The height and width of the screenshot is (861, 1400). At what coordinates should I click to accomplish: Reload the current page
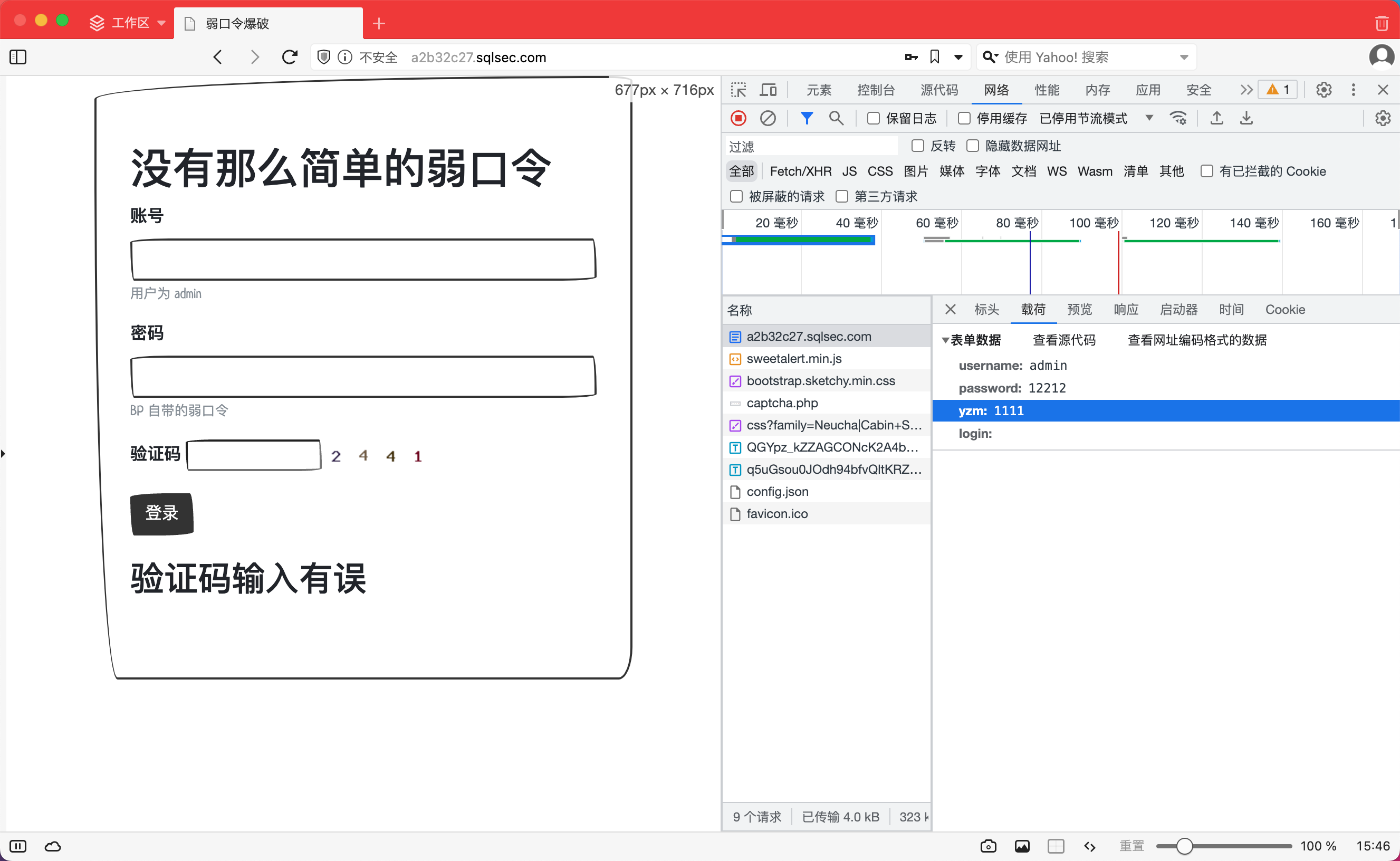click(290, 57)
